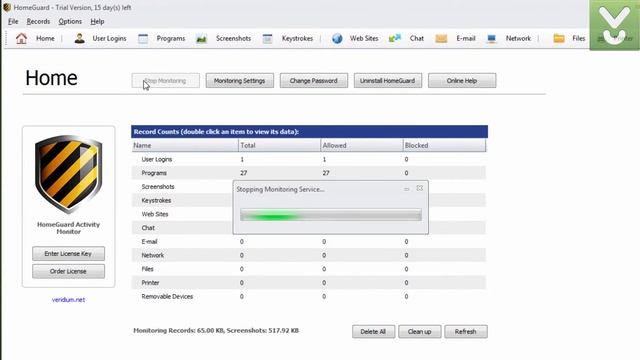Sort by Total column header
Viewport: 640px width, 360px height.
click(x=279, y=145)
